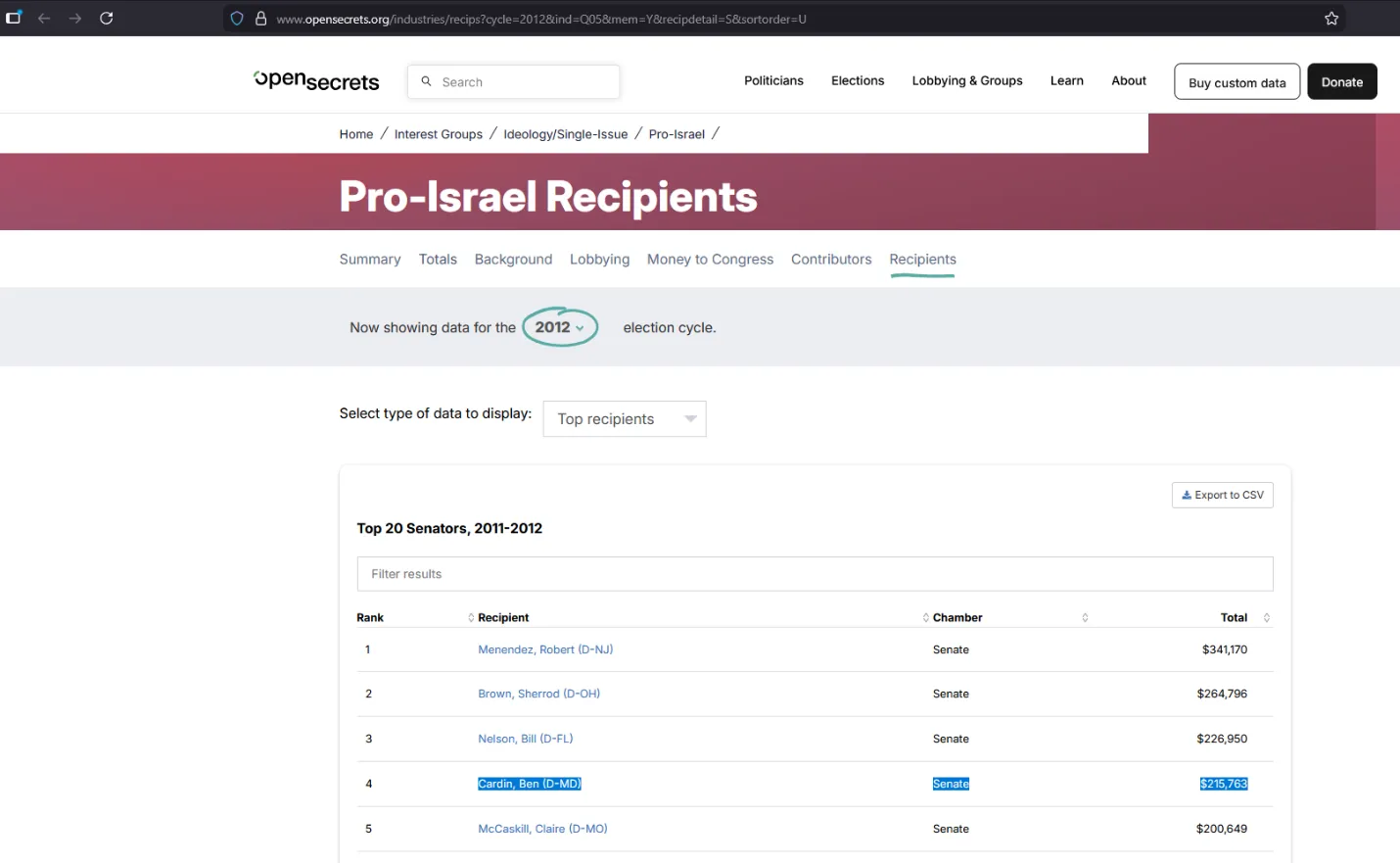1400x863 pixels.
Task: Click Senate chamber cell in Menendez row
Action: 951,649
